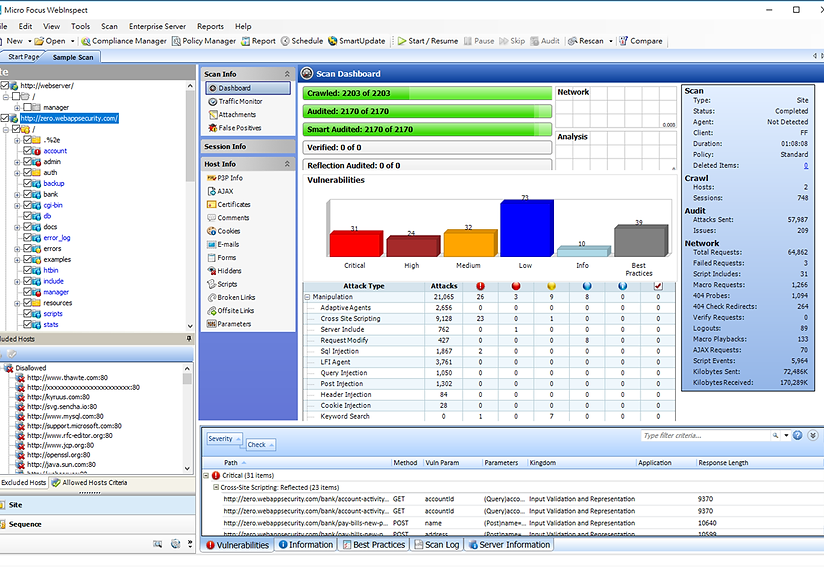
Task: Click the Severity grouping button
Action: click(x=224, y=439)
